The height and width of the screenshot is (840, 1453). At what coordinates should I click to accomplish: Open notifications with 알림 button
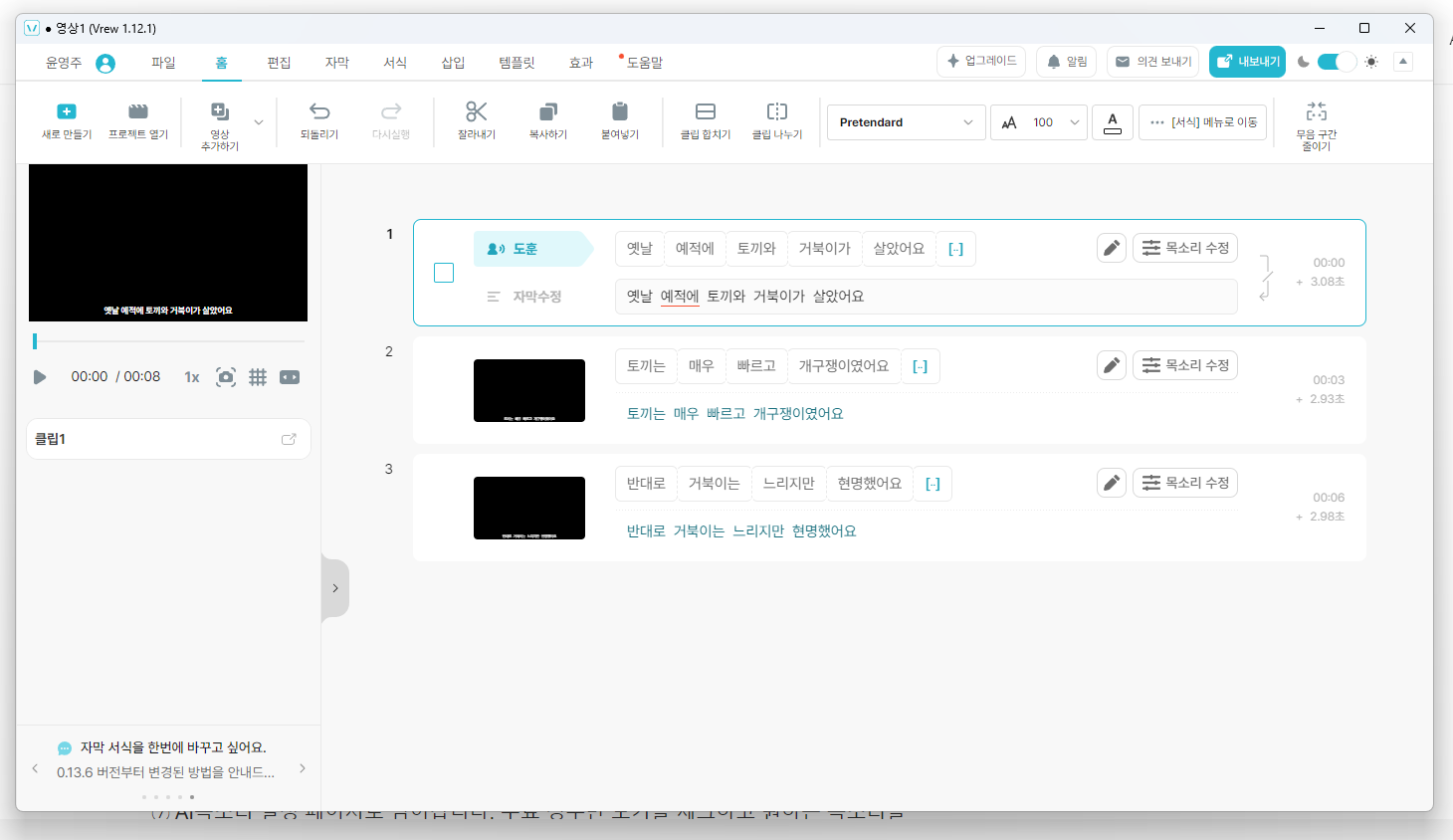click(1066, 62)
